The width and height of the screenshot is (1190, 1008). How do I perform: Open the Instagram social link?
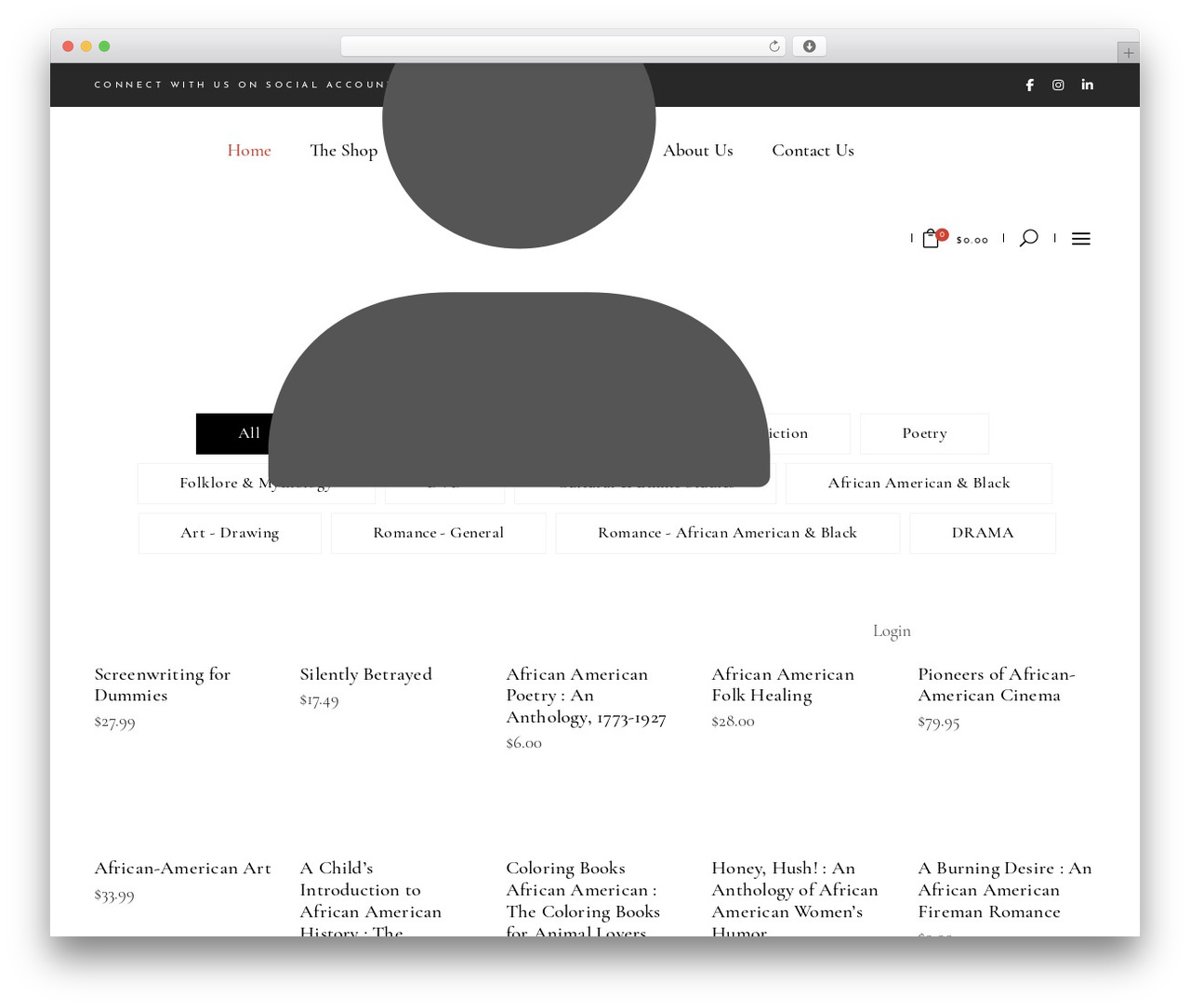tap(1058, 85)
